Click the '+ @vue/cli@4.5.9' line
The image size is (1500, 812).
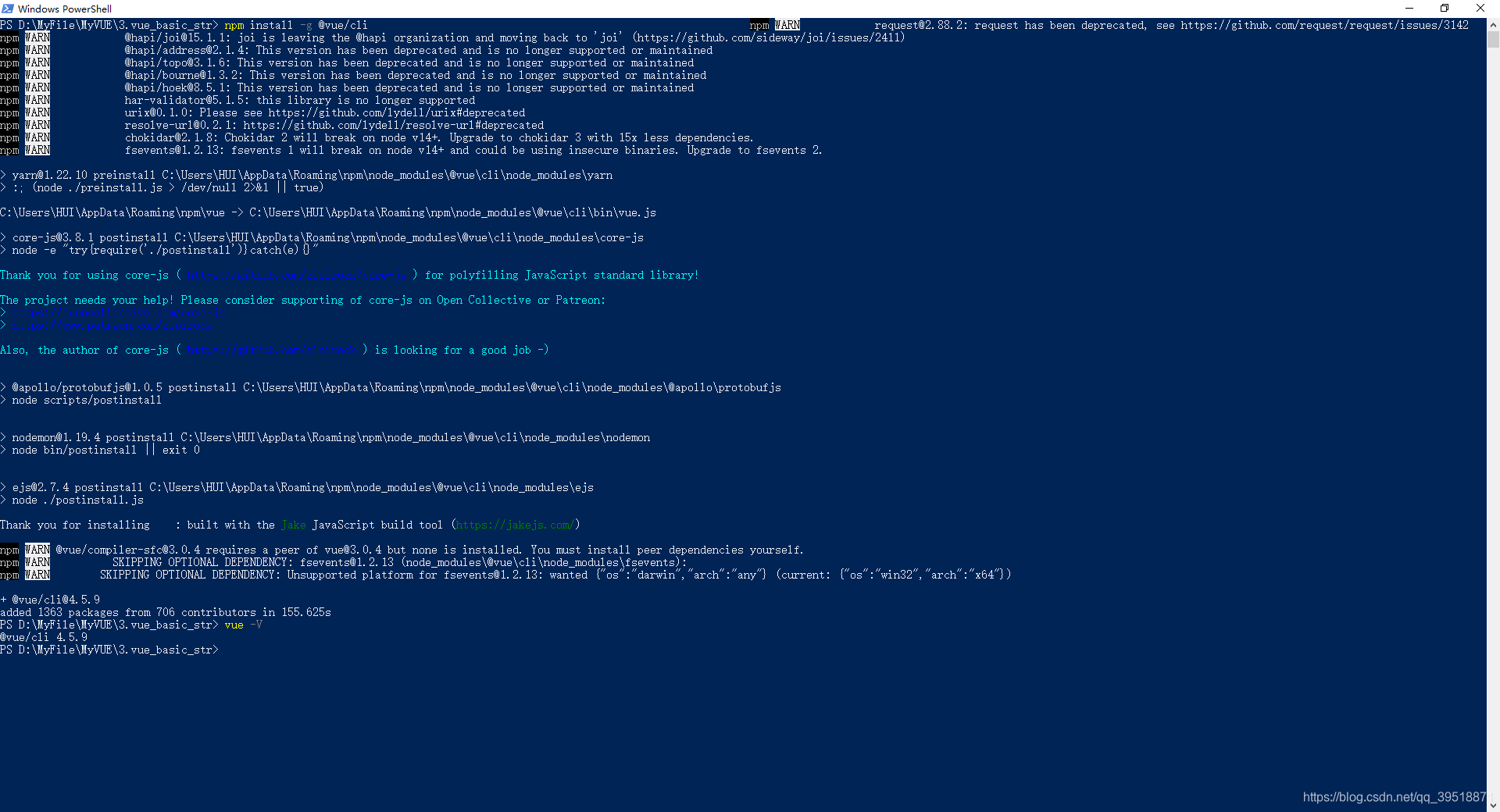(50, 600)
